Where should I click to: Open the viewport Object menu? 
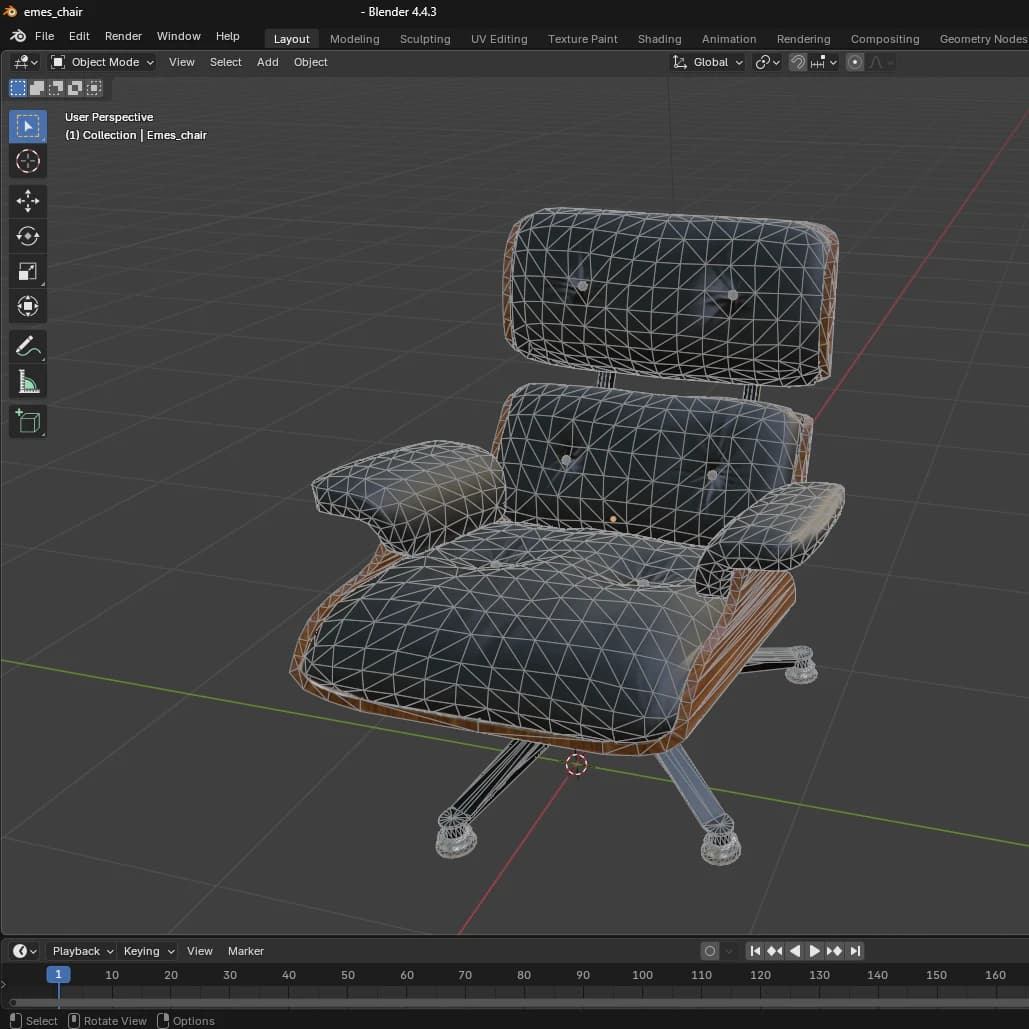(x=310, y=62)
